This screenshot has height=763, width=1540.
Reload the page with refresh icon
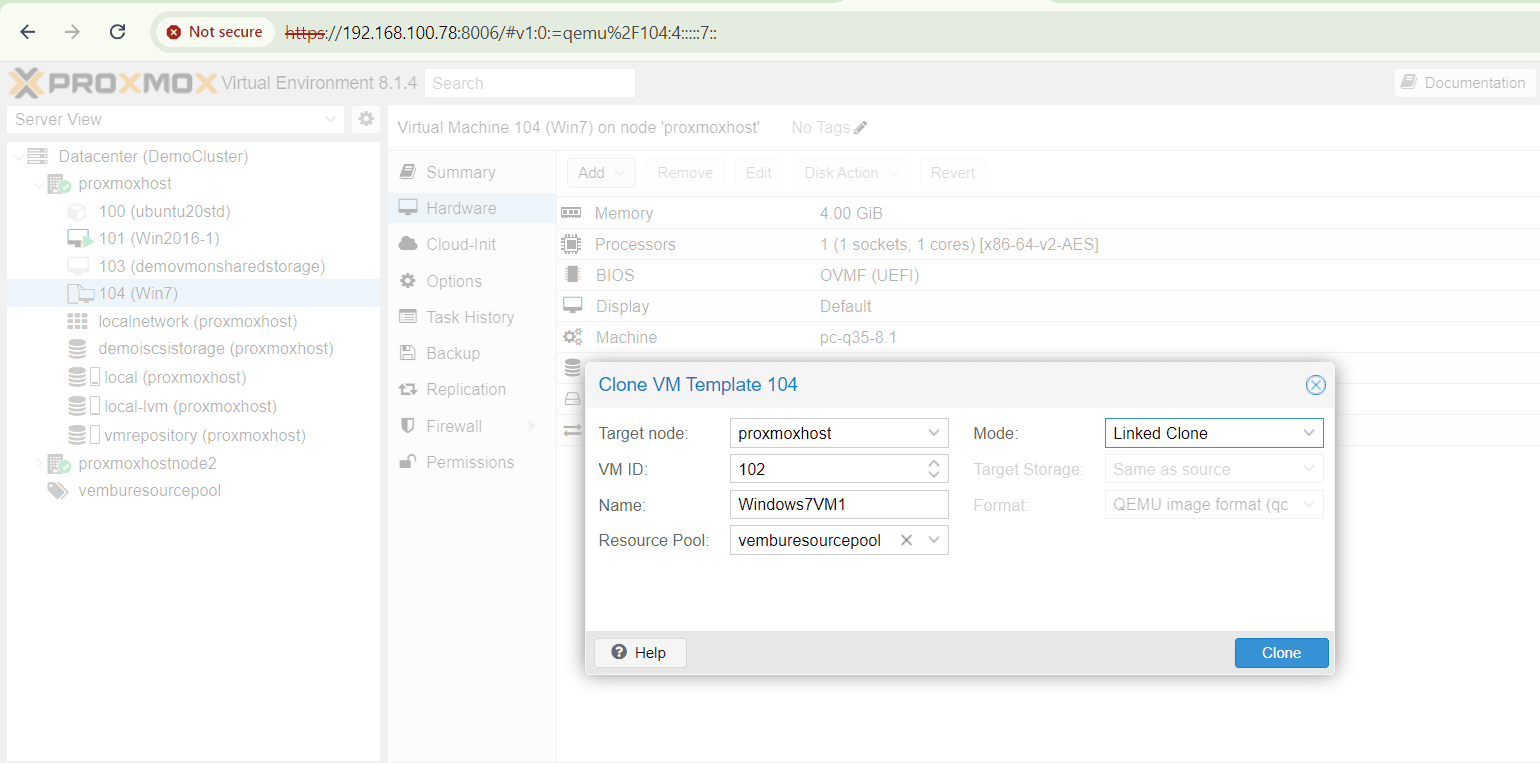click(117, 32)
